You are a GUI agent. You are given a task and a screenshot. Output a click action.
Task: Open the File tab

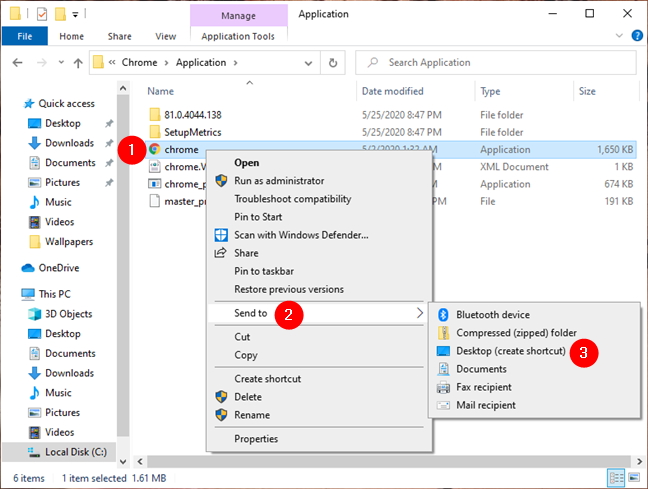pos(25,36)
